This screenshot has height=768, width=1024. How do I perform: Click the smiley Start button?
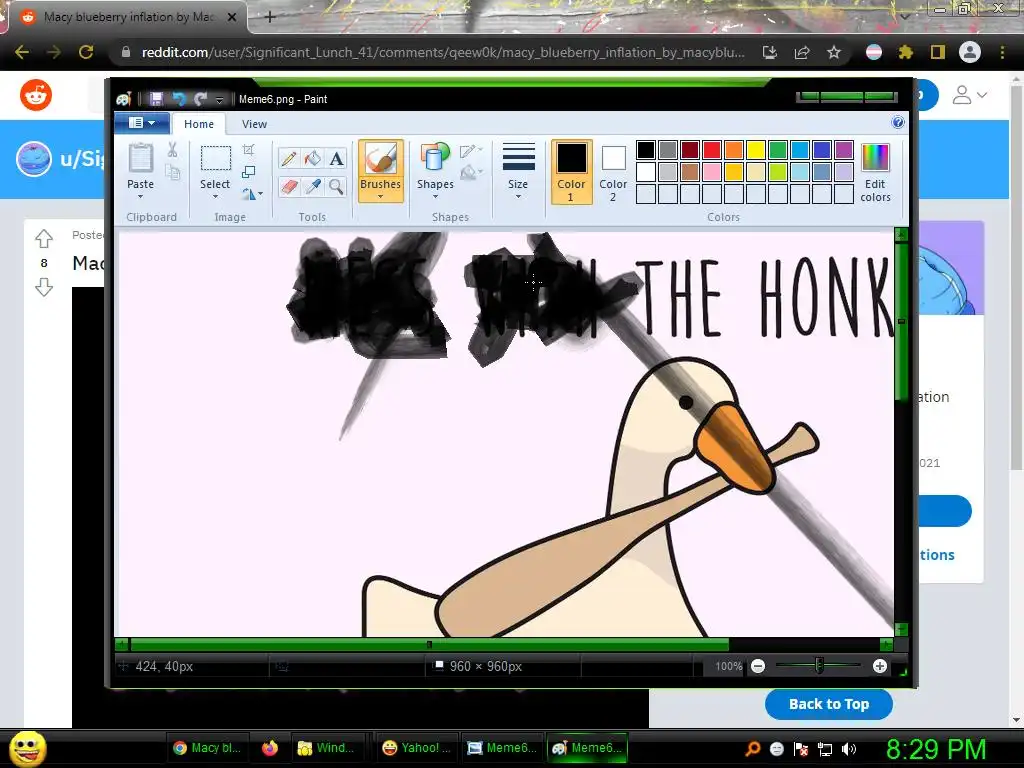tap(27, 748)
